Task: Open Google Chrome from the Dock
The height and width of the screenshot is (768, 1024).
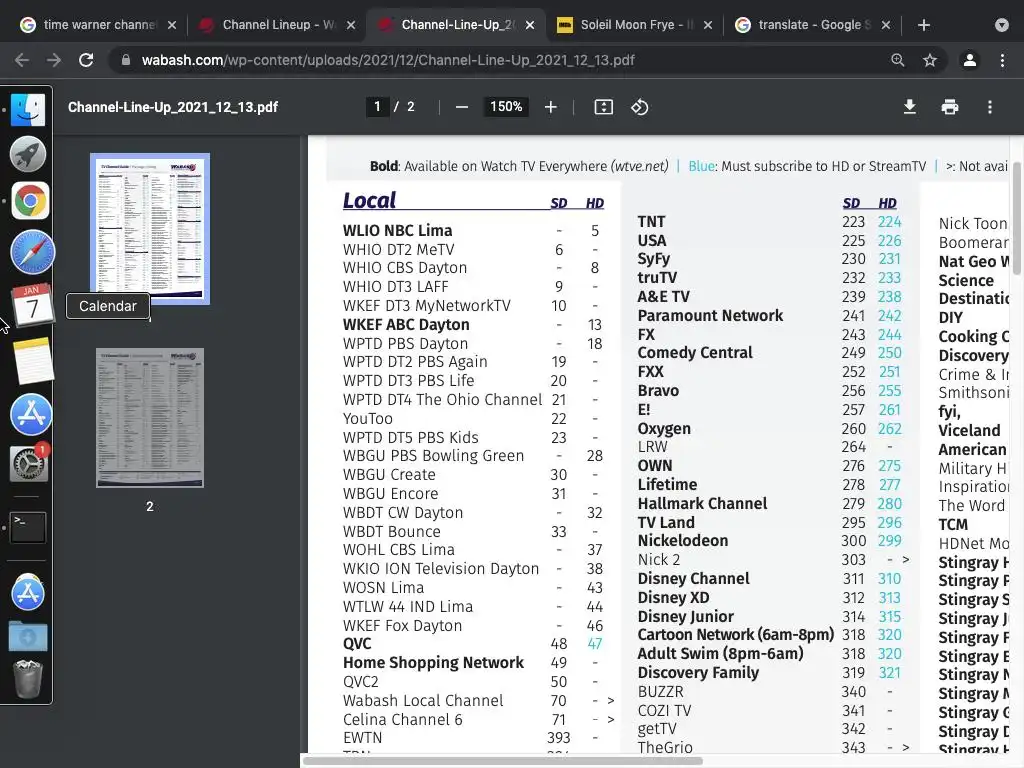Action: pos(29,200)
